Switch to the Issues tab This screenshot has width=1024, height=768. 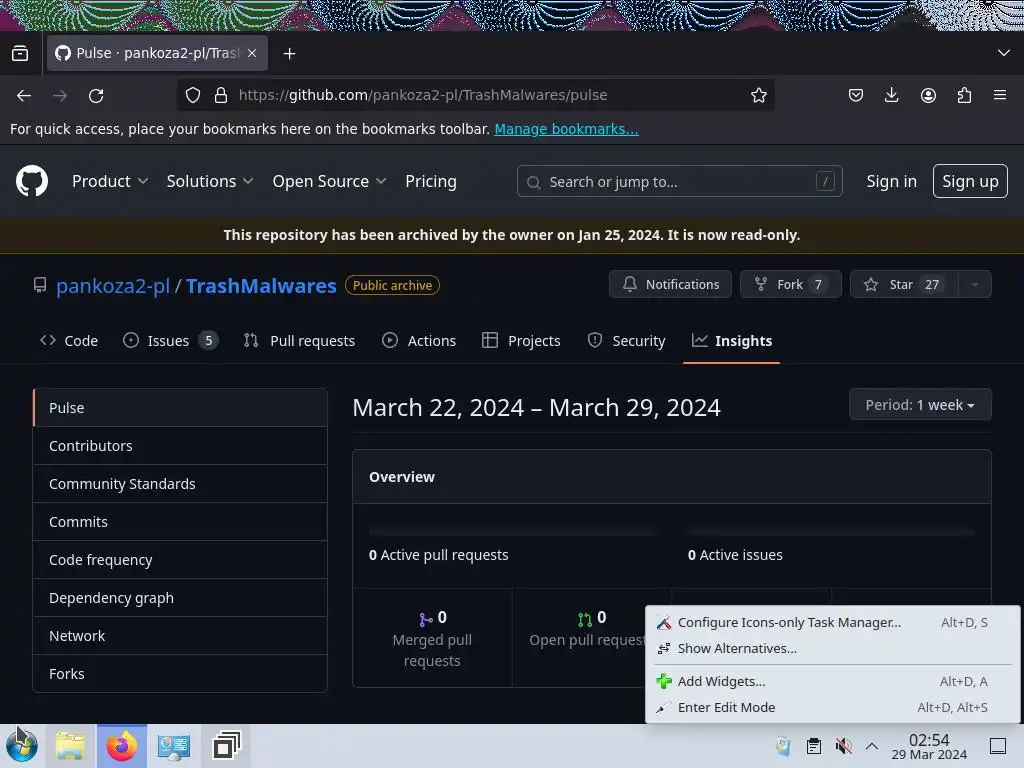click(170, 340)
